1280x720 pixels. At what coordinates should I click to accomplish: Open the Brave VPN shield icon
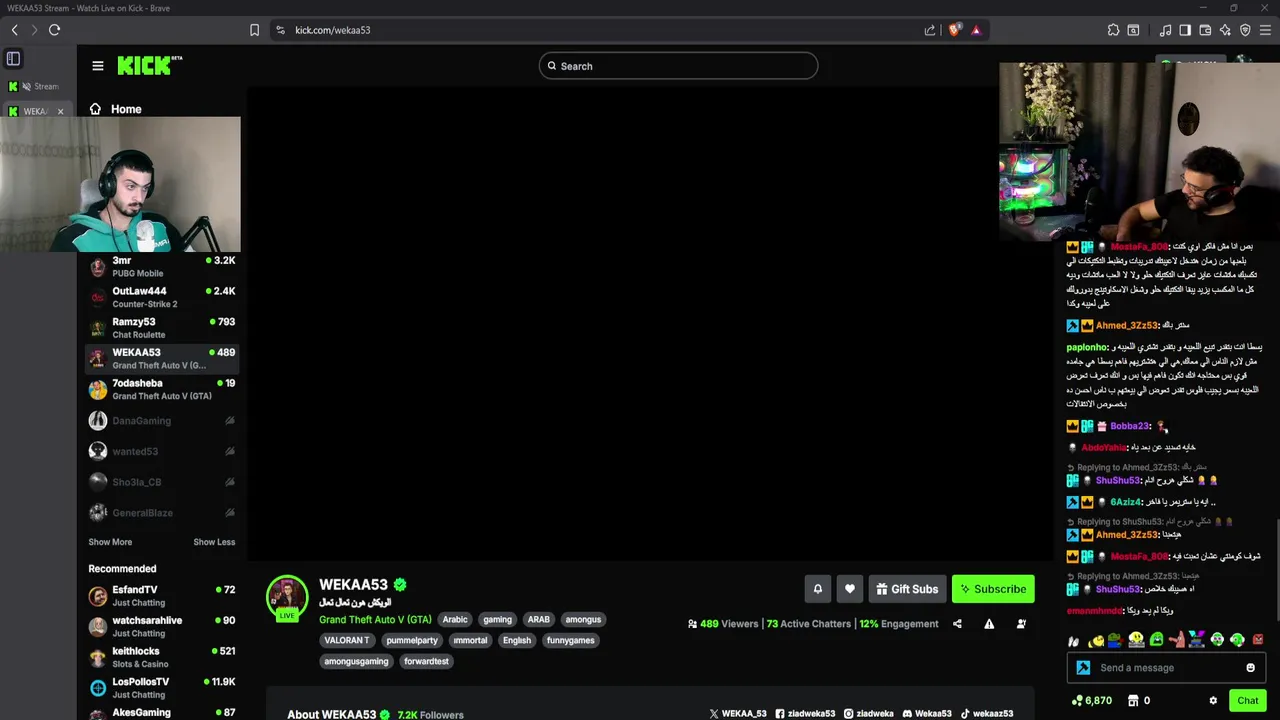1245,30
